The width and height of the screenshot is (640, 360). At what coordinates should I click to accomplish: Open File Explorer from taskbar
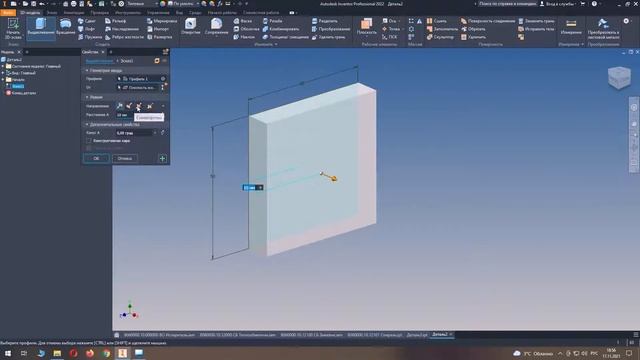pos(57,353)
